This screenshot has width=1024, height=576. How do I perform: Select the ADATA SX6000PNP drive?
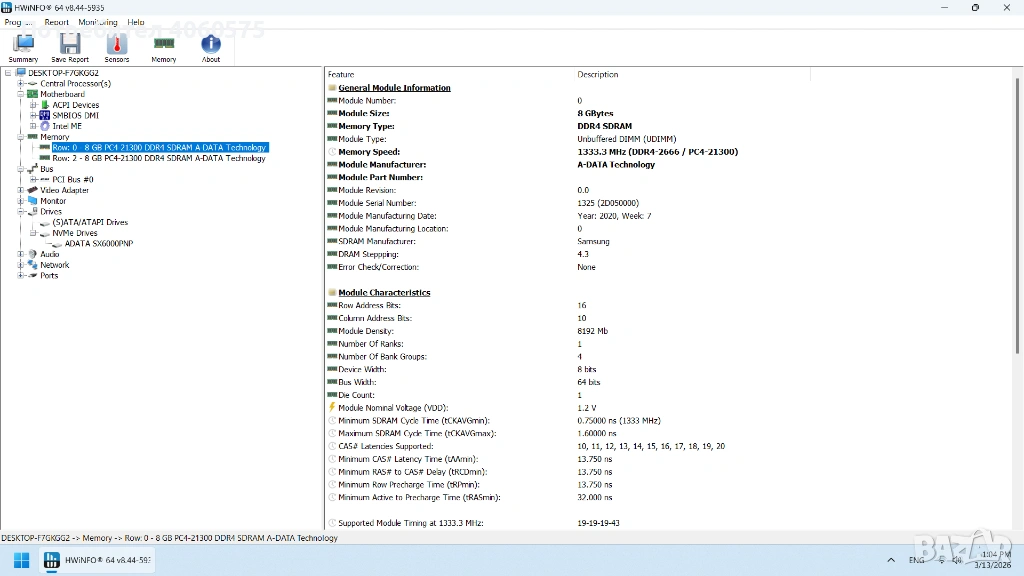pyautogui.click(x=98, y=243)
